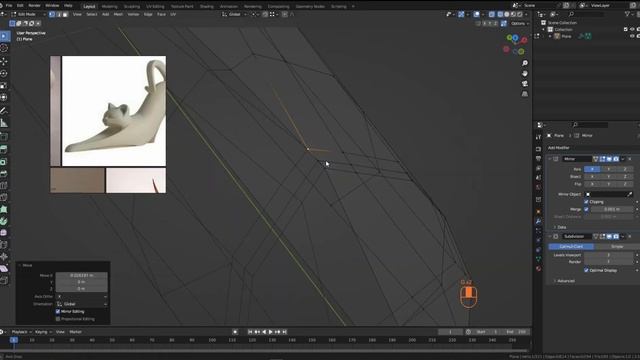Switch to vertex select mode

click(x=52, y=14)
